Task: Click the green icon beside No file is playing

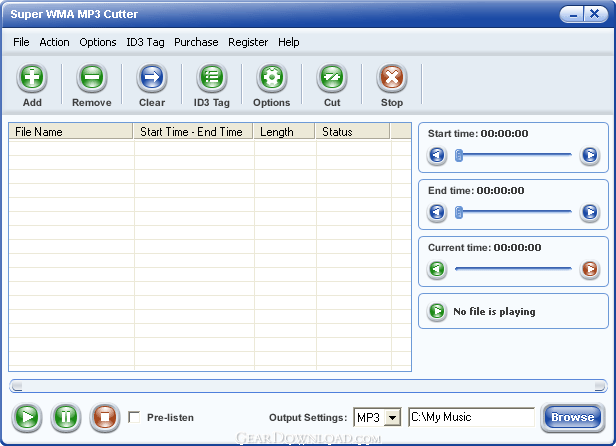Action: coord(436,311)
